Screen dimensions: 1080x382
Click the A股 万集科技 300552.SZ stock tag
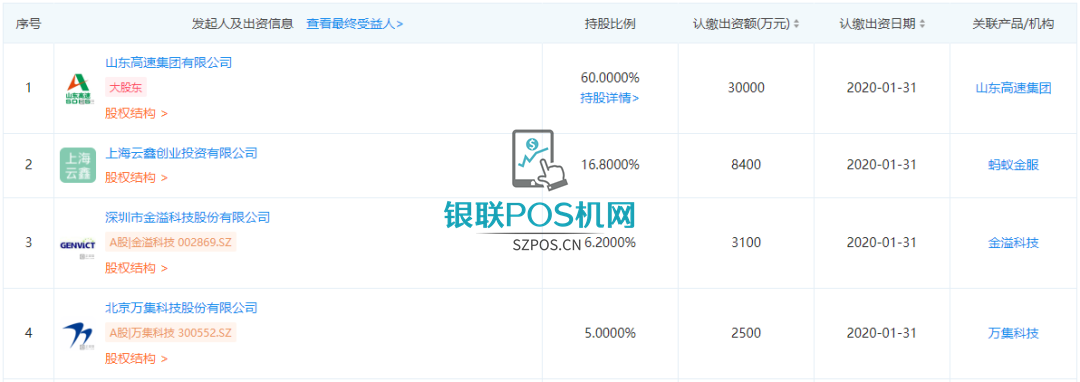(x=171, y=333)
